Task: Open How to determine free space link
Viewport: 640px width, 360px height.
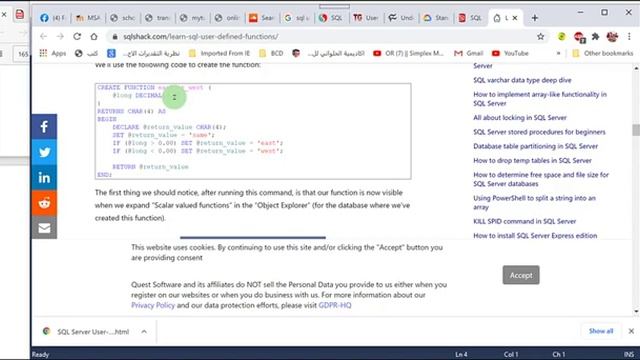Action: (541, 179)
